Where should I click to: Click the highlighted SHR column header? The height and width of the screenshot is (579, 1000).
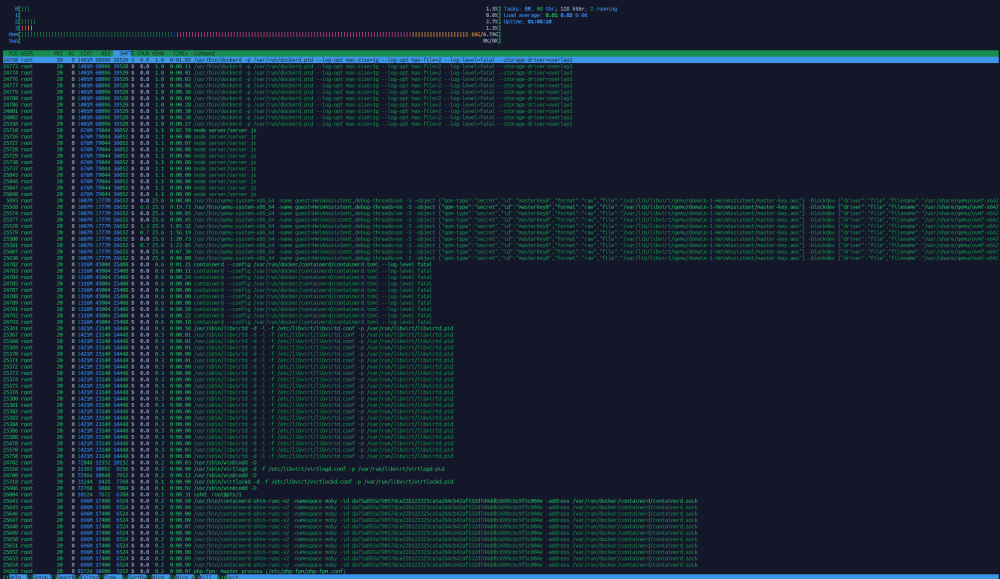click(x=124, y=54)
